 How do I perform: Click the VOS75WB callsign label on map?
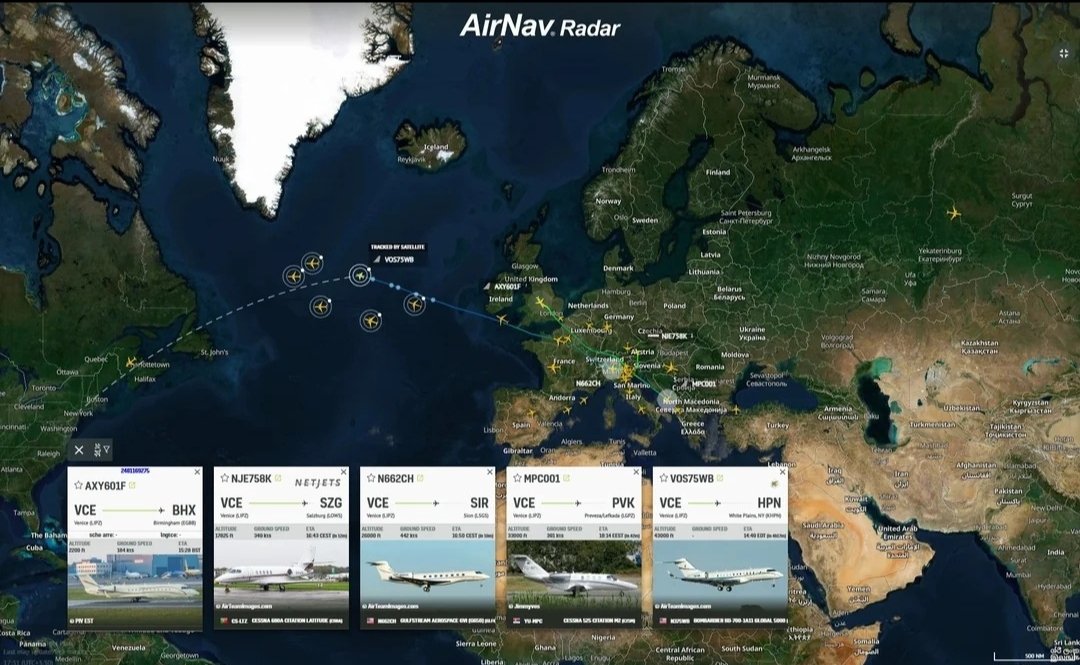tap(399, 260)
